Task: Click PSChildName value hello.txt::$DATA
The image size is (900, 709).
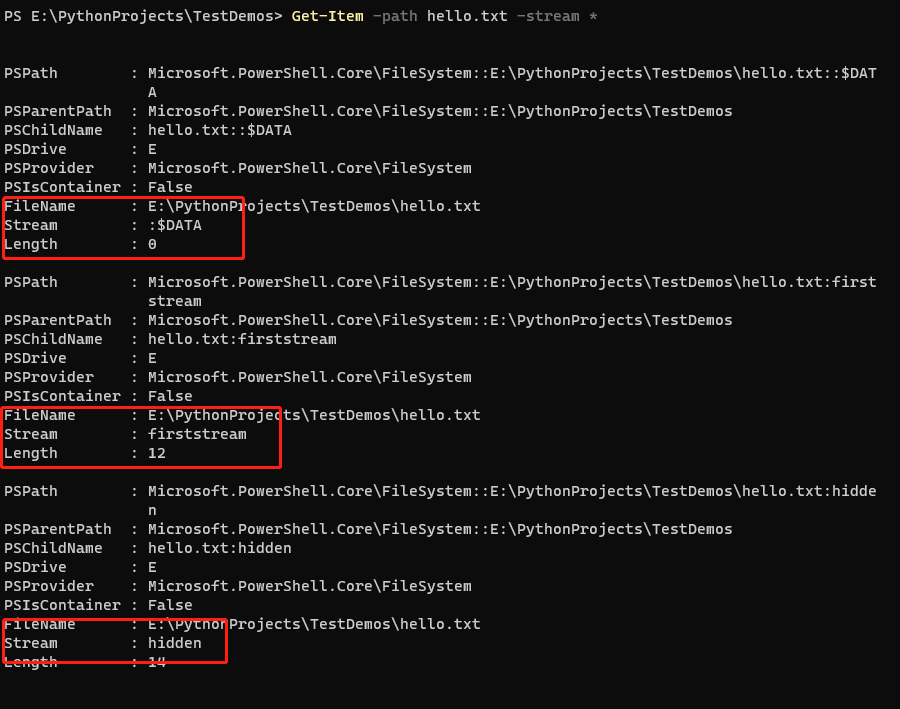Action: click(220, 130)
